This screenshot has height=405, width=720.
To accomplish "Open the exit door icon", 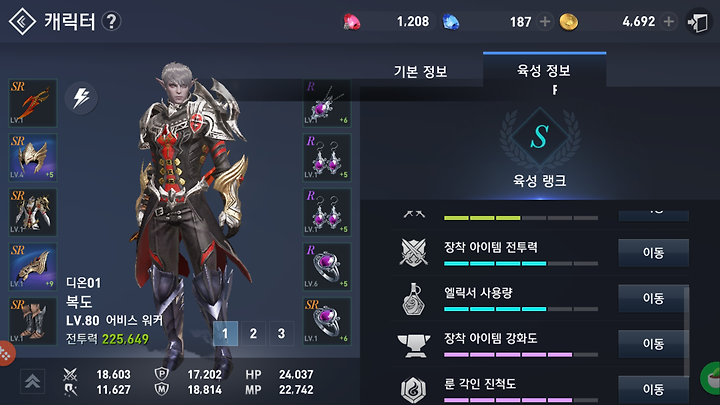I will click(698, 22).
